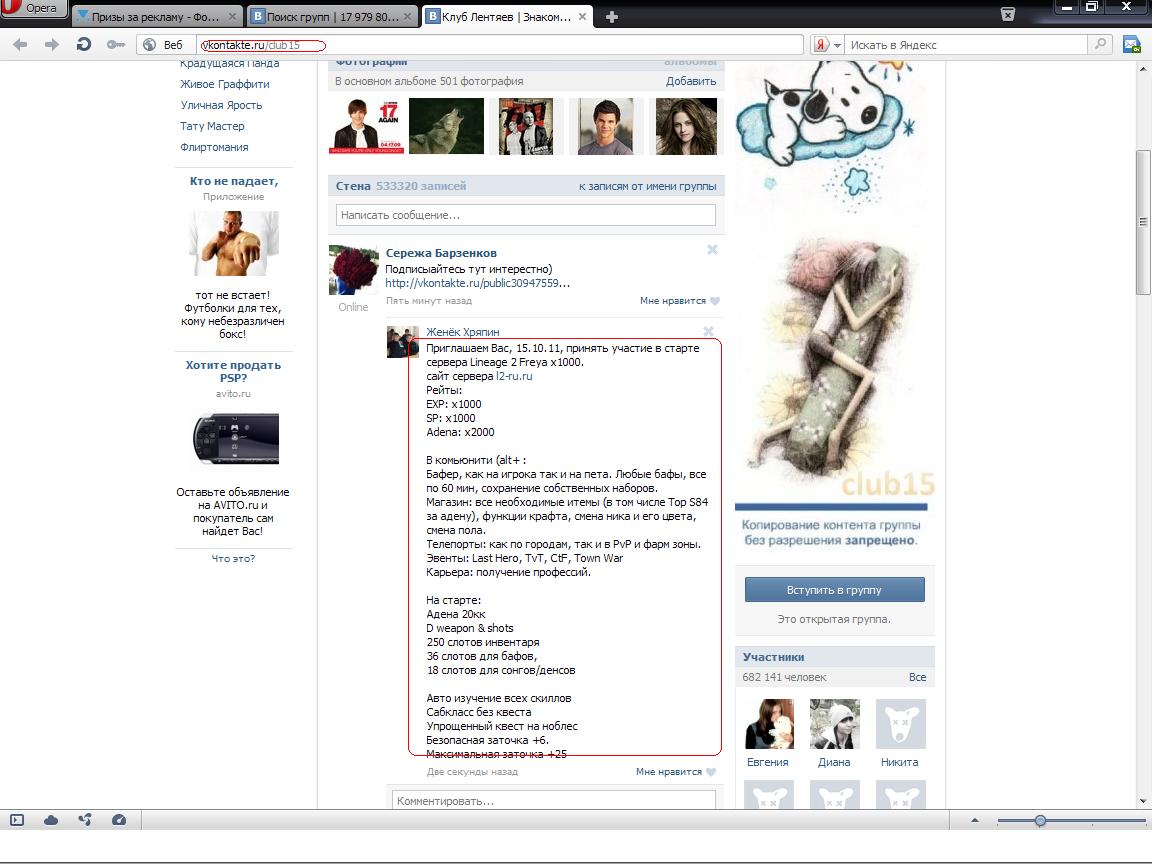
Task: Focus the vkontakte.ru/club15 address field
Action: point(500,45)
